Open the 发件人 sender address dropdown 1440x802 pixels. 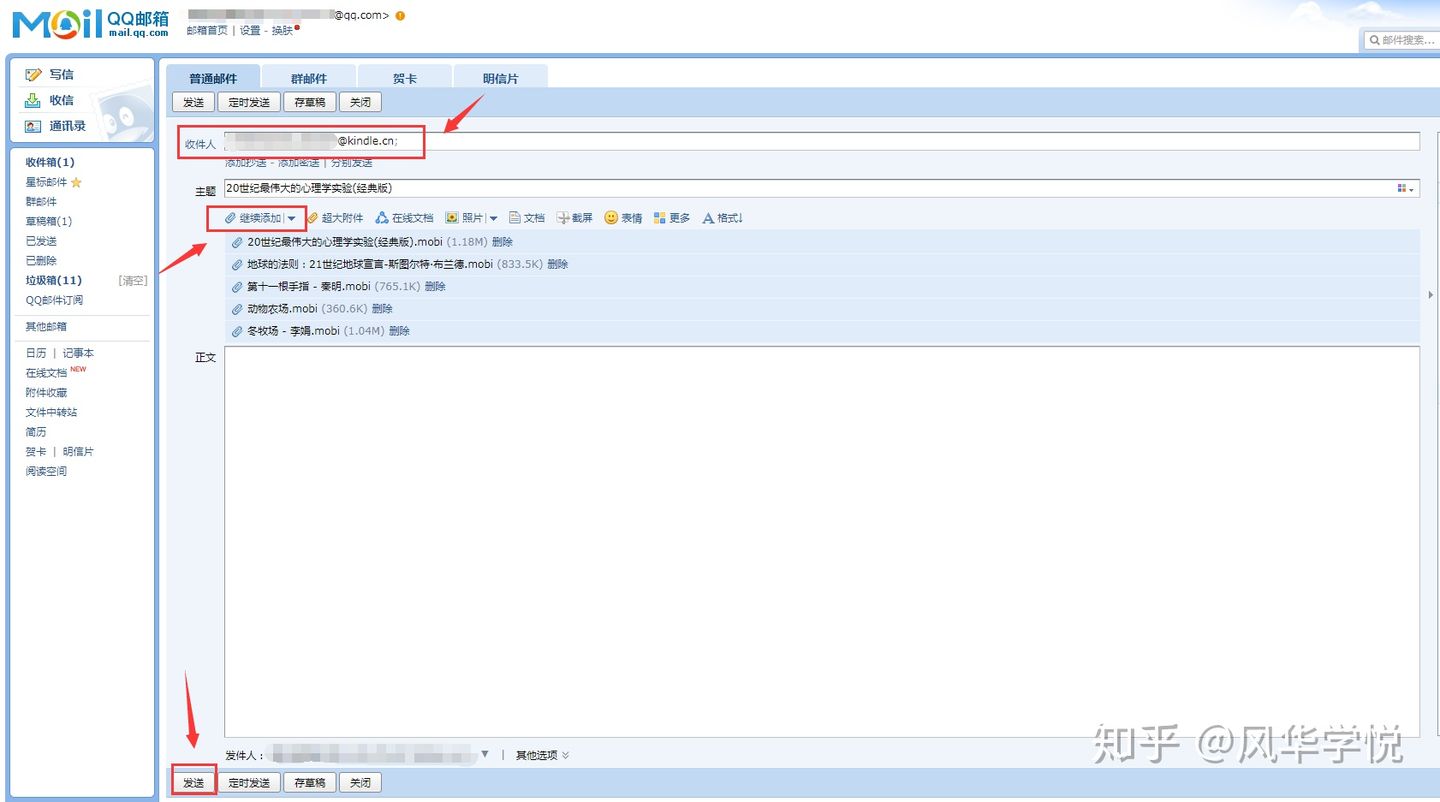(x=485, y=755)
